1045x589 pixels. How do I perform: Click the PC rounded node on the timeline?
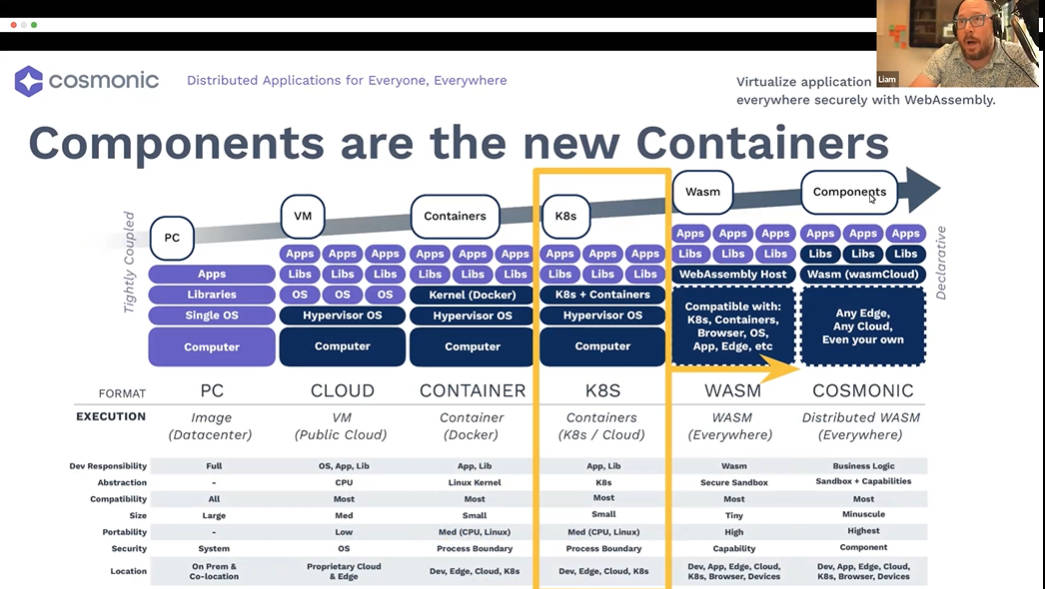coord(172,238)
